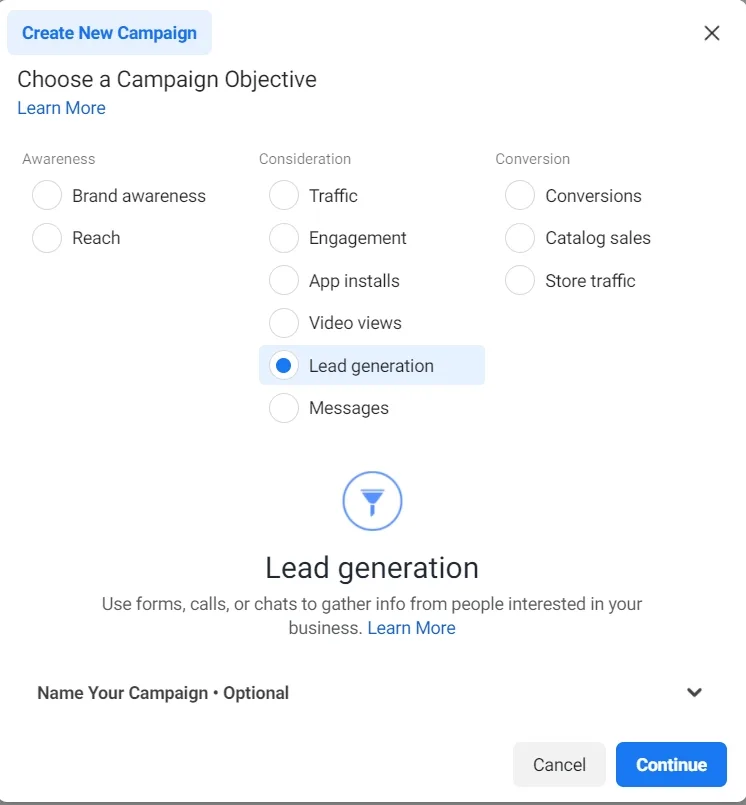The width and height of the screenshot is (746, 805).
Task: Select the Brand awareness objective
Action: coord(46,195)
